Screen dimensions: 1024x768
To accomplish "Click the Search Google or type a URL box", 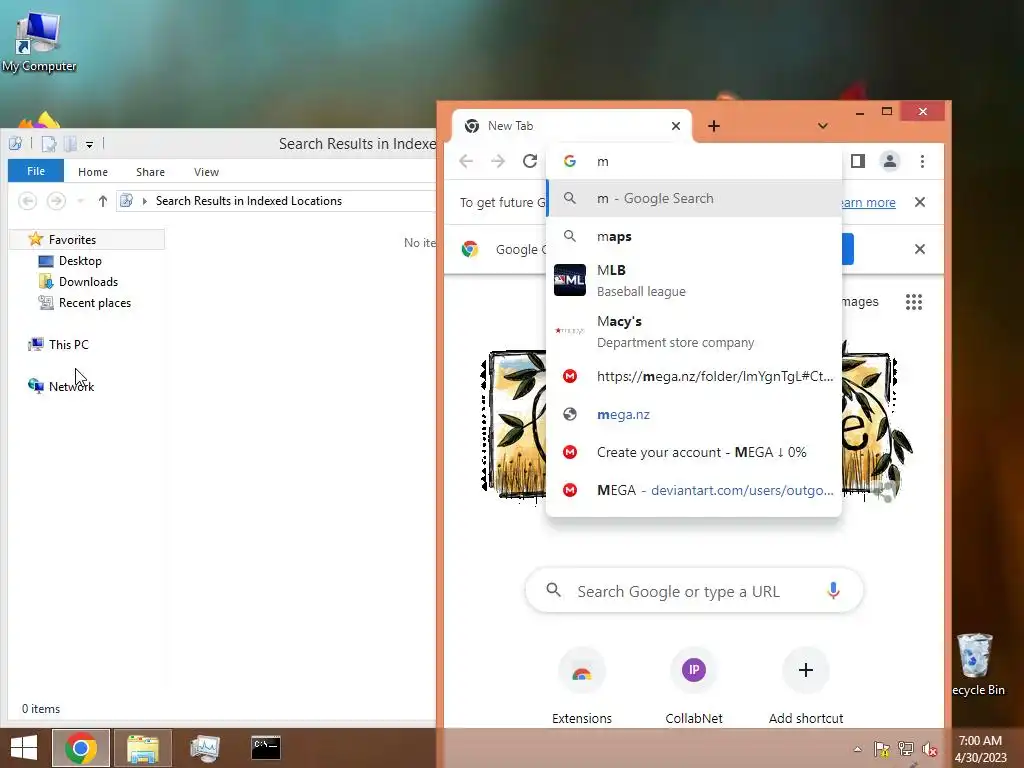I will tap(694, 591).
